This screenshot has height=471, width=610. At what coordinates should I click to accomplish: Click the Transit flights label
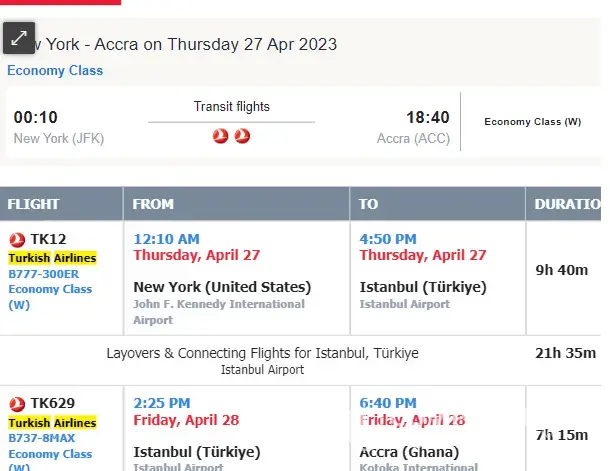231,107
